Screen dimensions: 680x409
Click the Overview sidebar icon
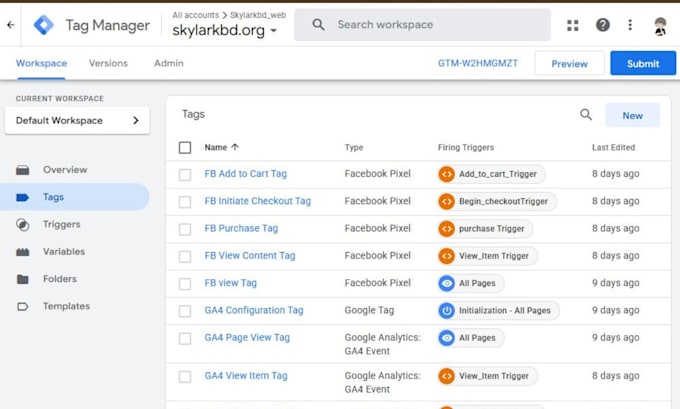[x=23, y=170]
